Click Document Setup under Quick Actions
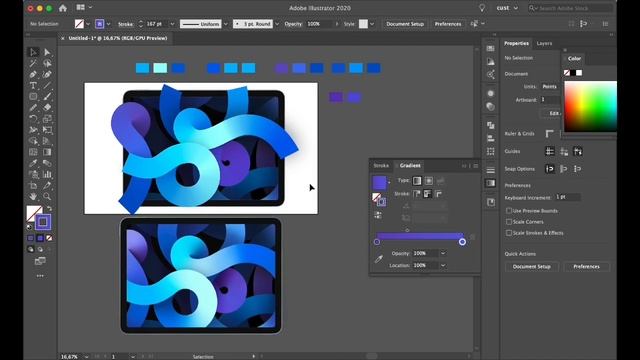The width and height of the screenshot is (640, 360). [532, 267]
